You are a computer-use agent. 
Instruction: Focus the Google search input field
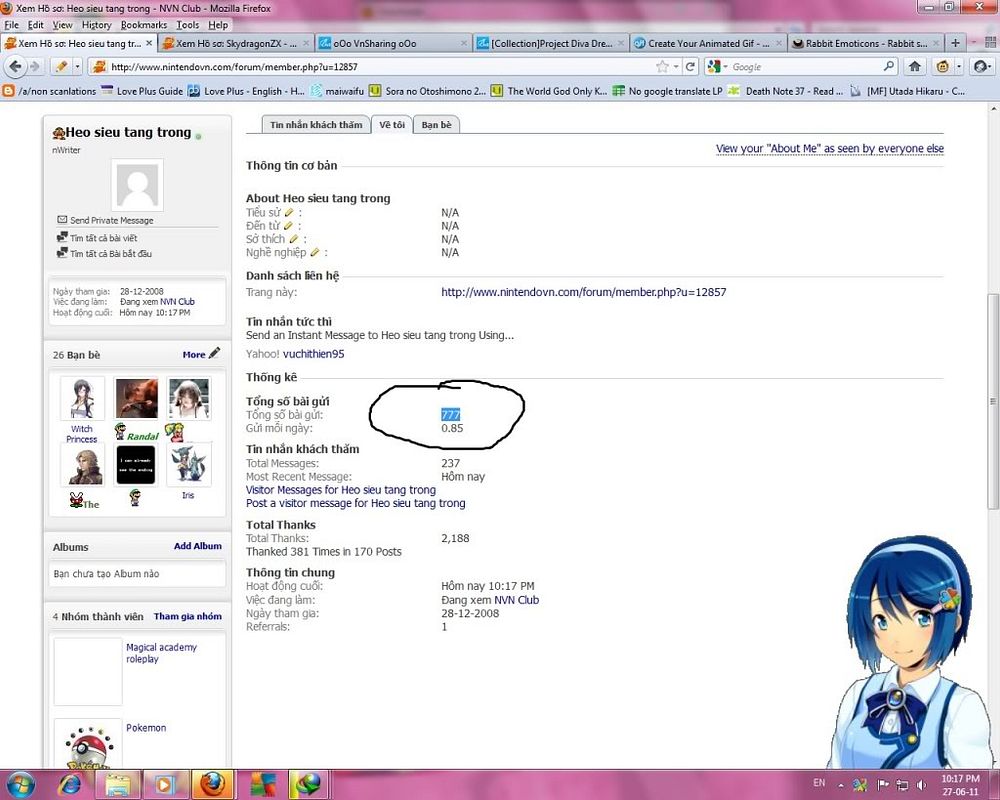[806, 66]
